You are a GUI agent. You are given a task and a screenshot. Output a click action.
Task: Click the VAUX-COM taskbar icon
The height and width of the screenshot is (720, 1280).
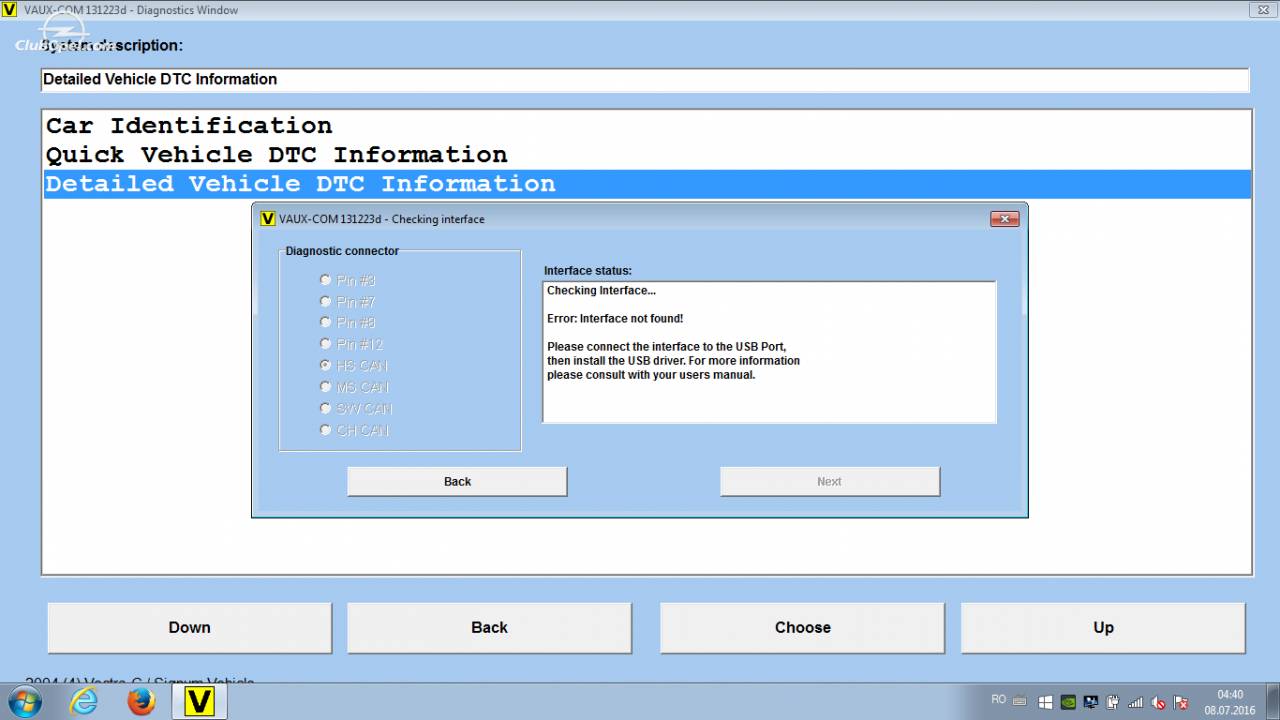pos(200,702)
